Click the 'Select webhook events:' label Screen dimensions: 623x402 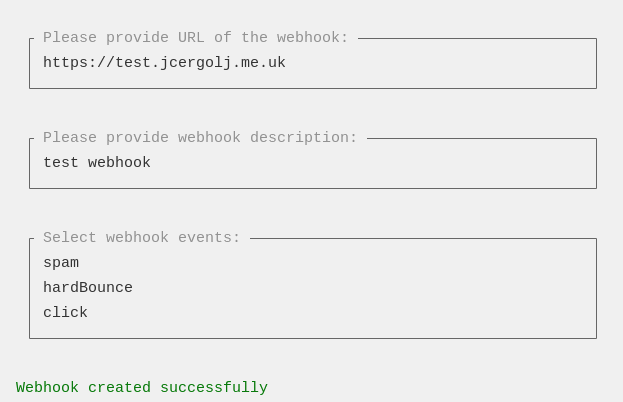pos(141,238)
